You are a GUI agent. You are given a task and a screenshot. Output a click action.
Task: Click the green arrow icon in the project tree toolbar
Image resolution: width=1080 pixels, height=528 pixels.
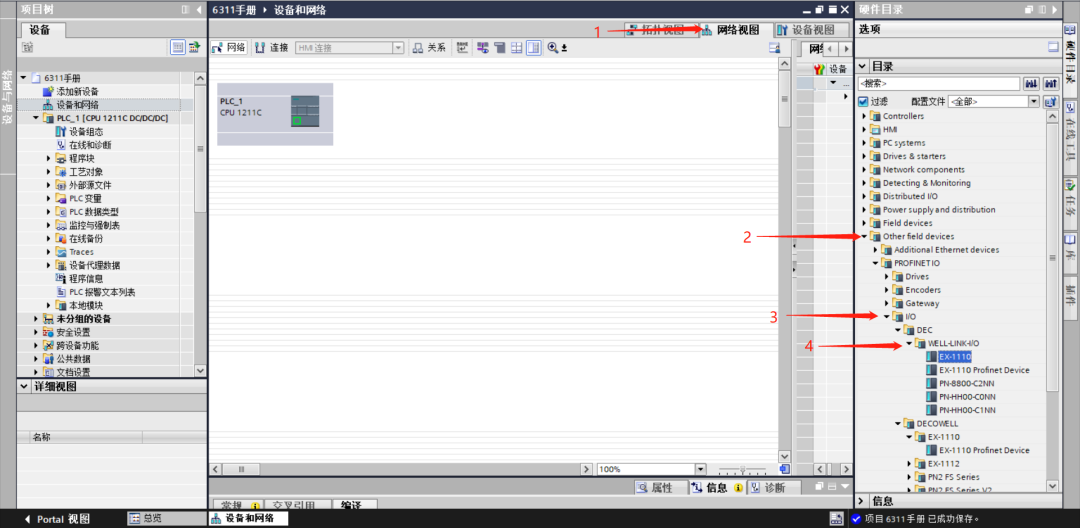194,47
